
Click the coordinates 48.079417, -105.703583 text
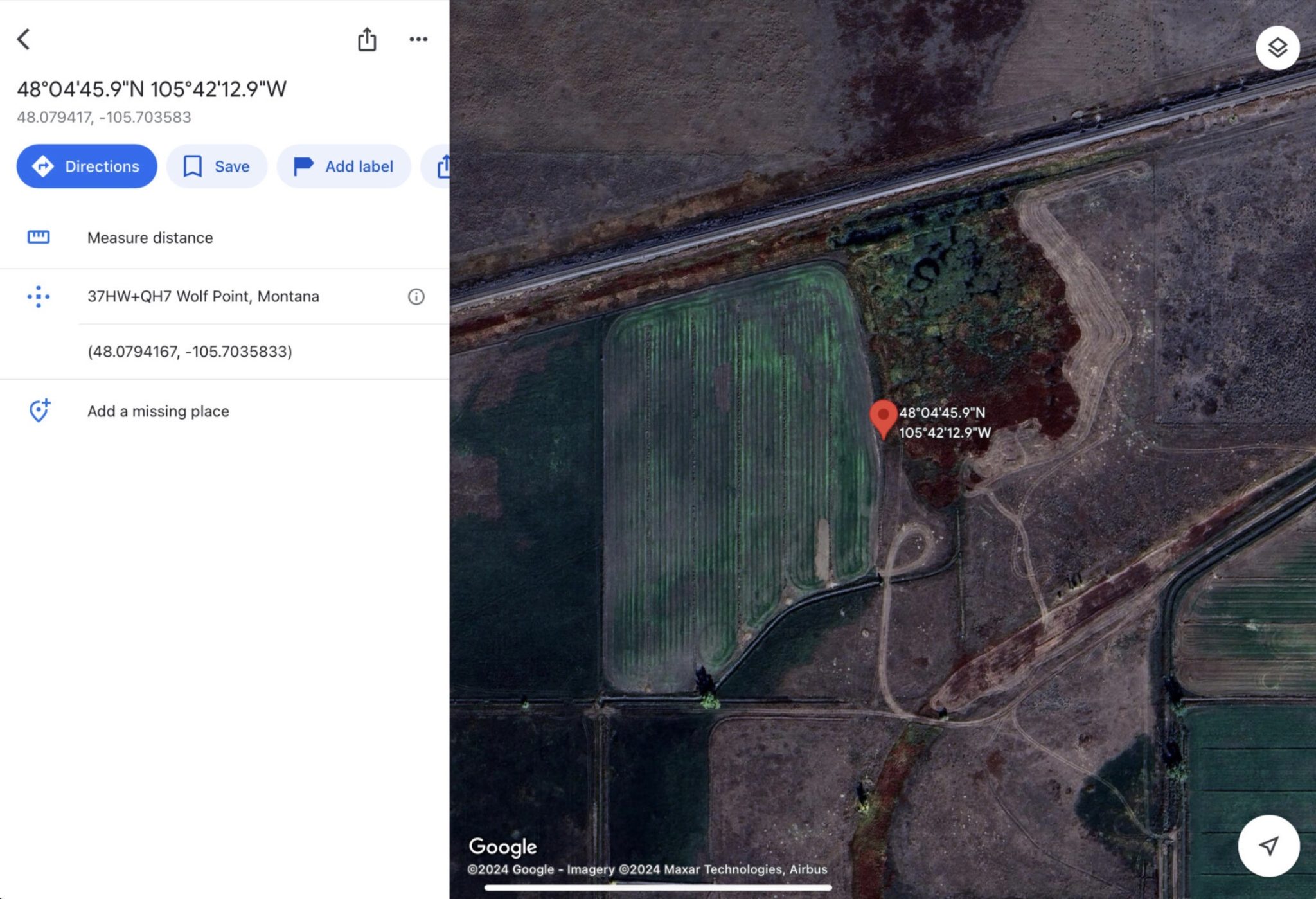(104, 117)
